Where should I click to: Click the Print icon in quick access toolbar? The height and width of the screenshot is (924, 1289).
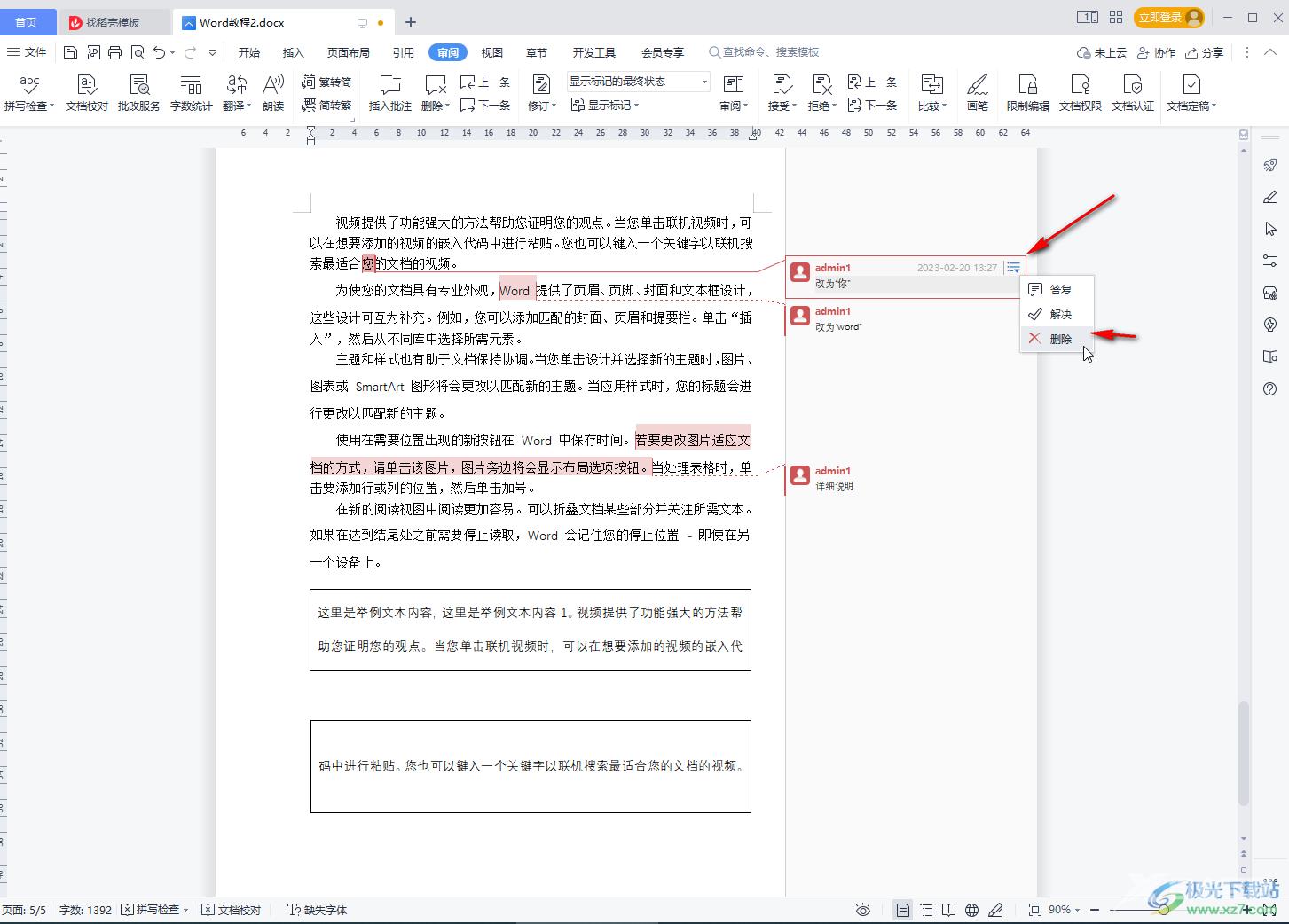point(114,52)
